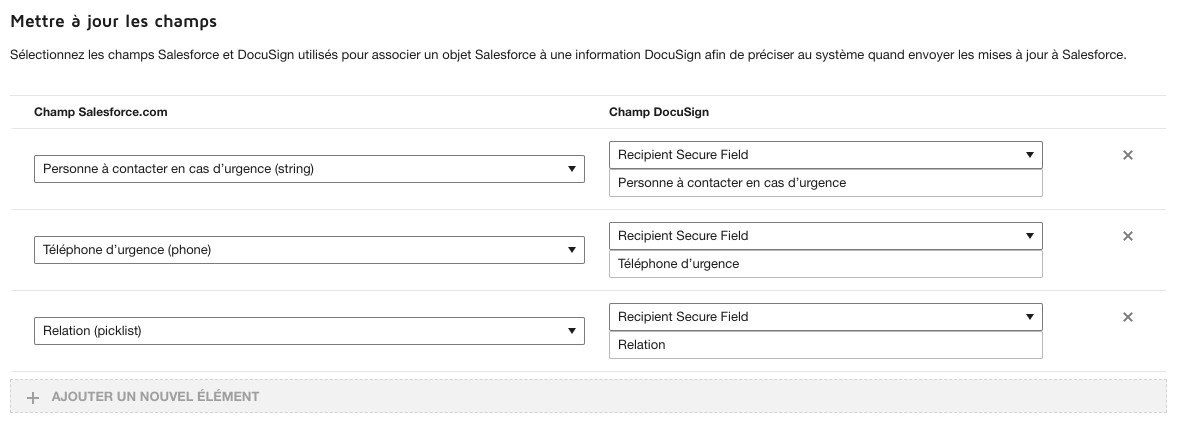Open the Relation (picklist) dropdown
This screenshot has width=1187, height=438.
tap(309, 331)
